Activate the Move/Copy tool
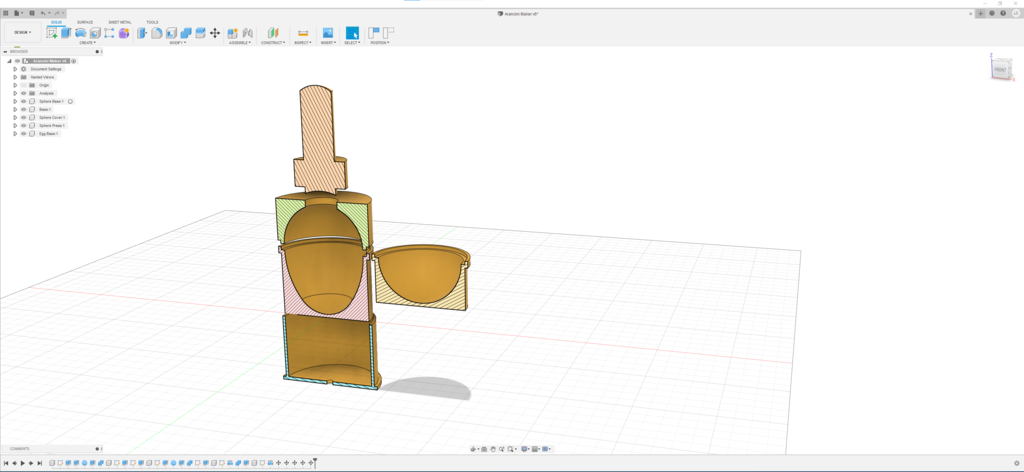Screen dimensions: 1024x472 pyautogui.click(x=215, y=33)
